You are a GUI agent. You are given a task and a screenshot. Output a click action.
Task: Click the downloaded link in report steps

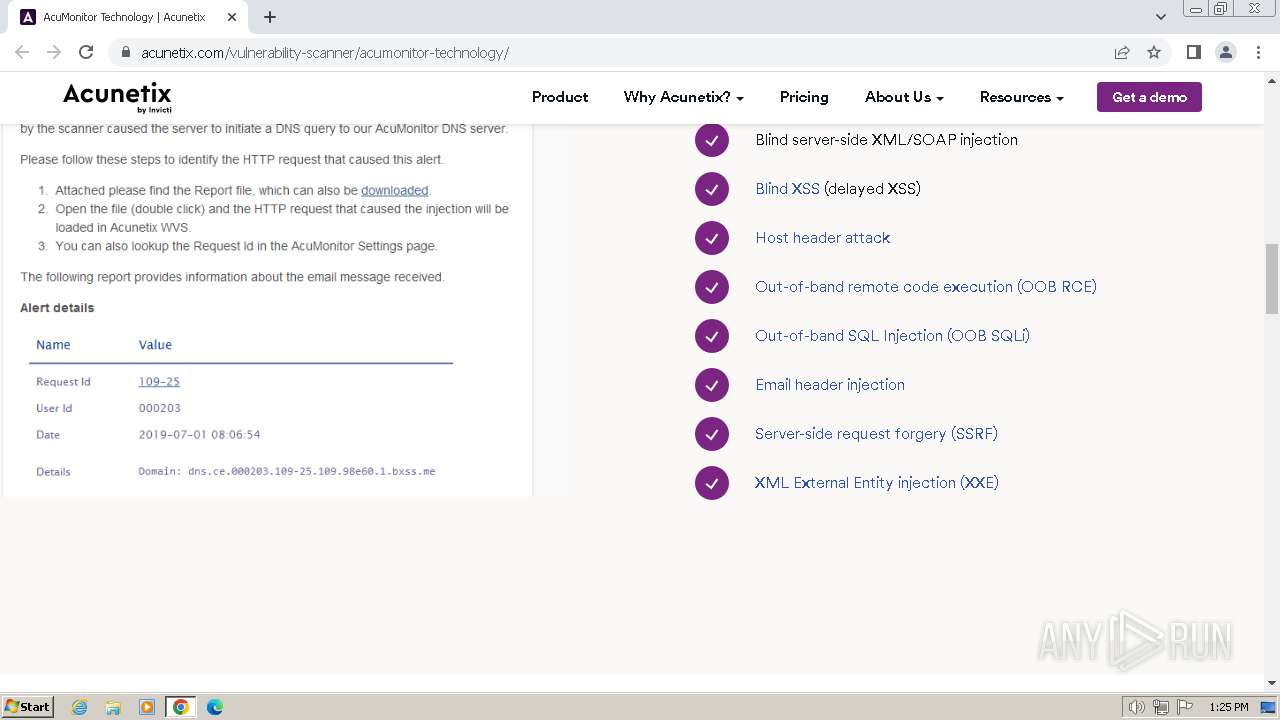[394, 190]
